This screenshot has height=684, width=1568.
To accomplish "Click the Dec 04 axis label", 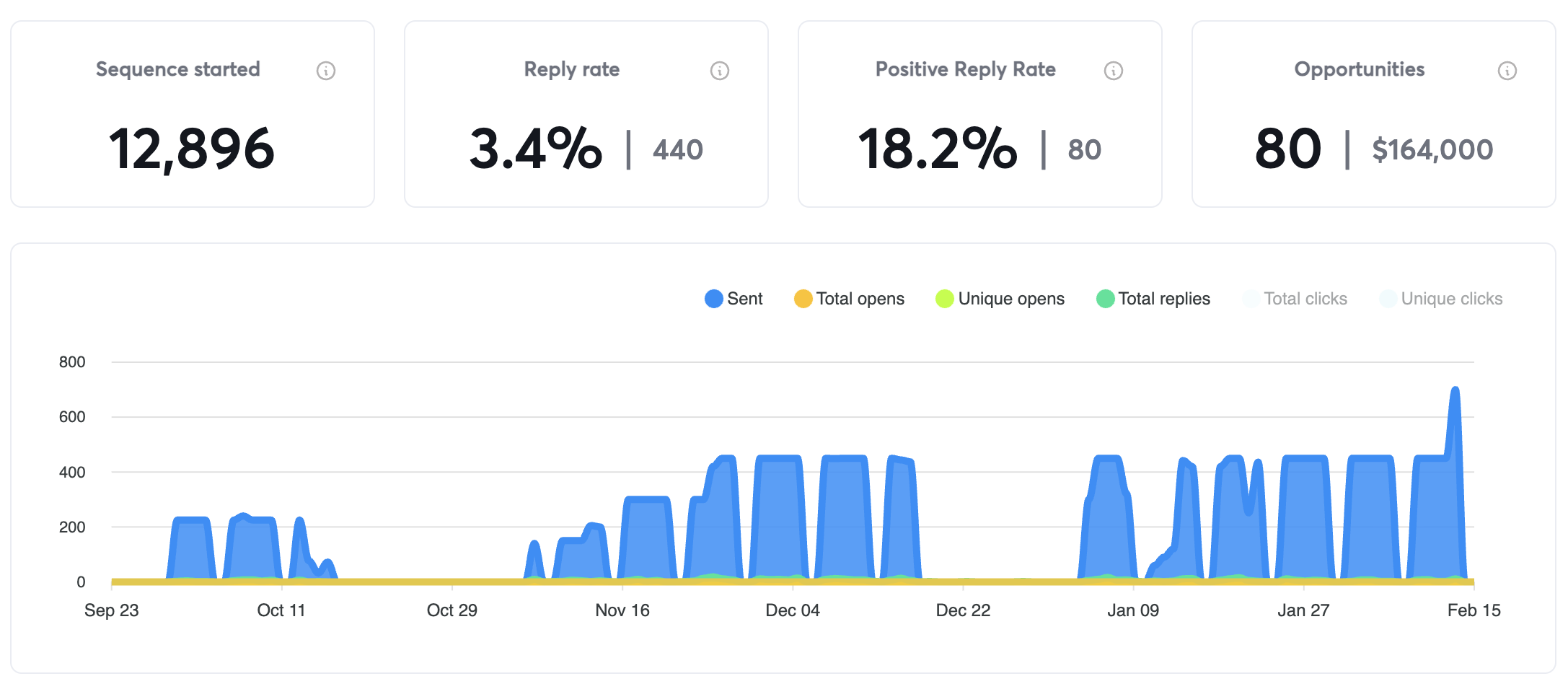I will click(x=792, y=610).
